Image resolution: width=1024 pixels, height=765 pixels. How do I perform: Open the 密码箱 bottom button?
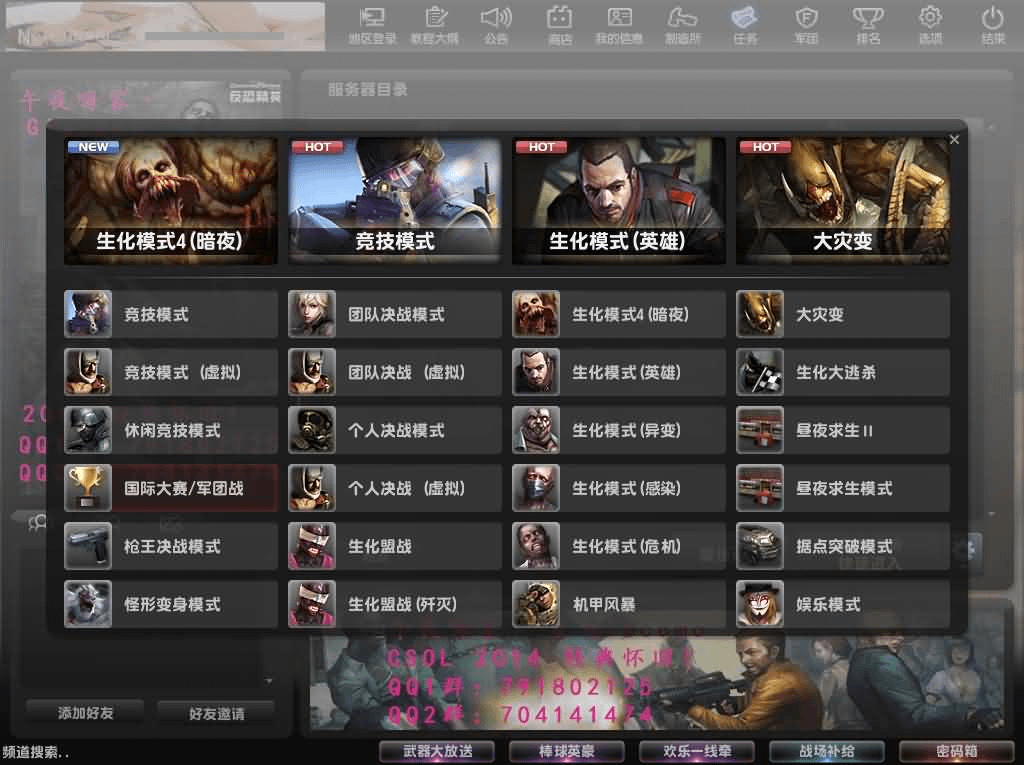tap(957, 751)
